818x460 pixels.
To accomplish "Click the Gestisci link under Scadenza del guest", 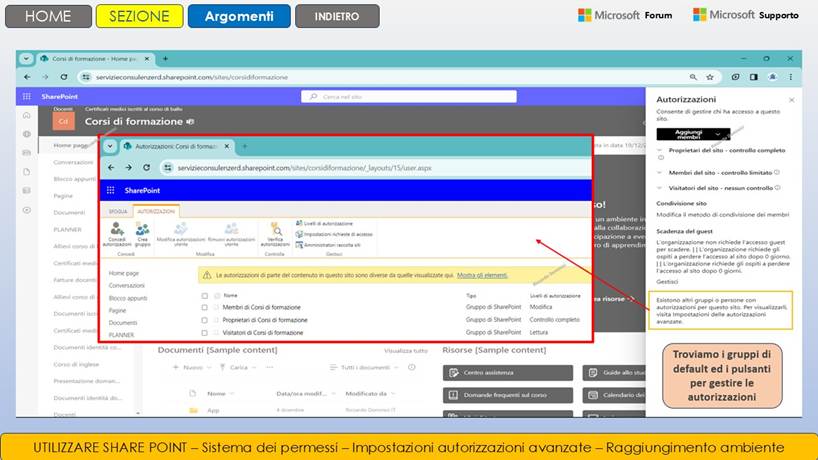I will point(667,282).
